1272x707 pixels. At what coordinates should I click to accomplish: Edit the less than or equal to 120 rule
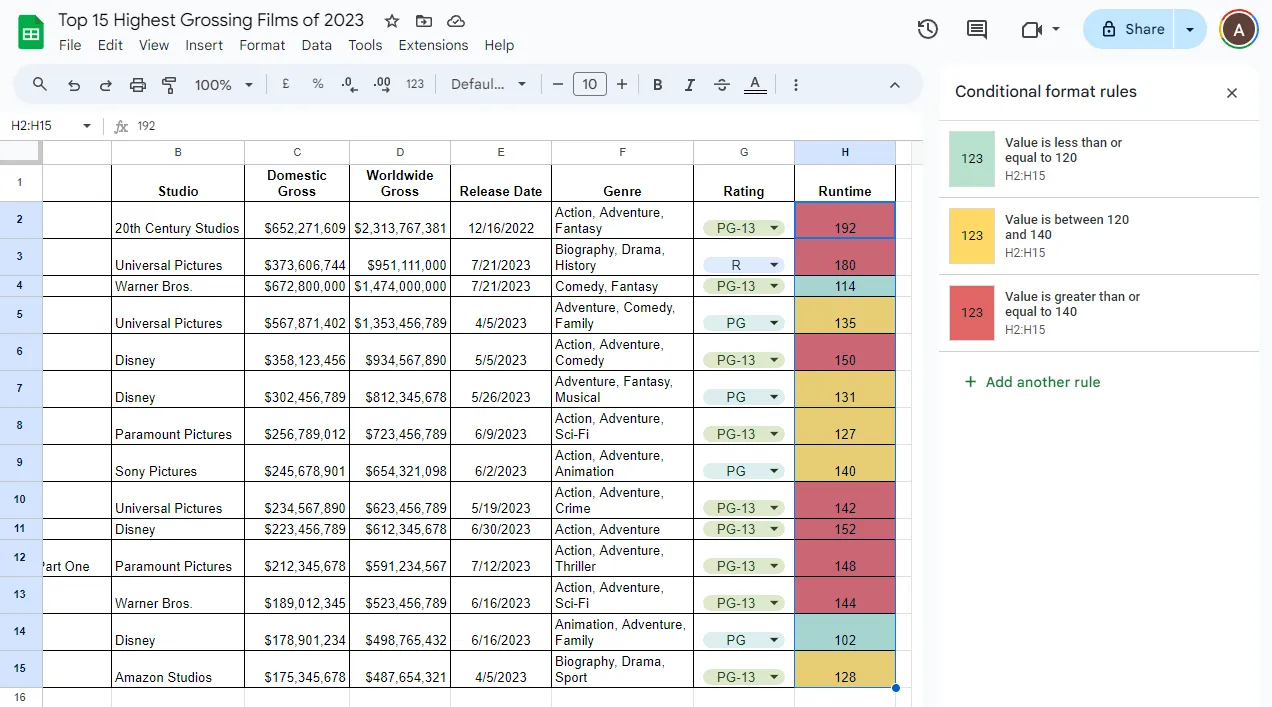click(x=1099, y=159)
